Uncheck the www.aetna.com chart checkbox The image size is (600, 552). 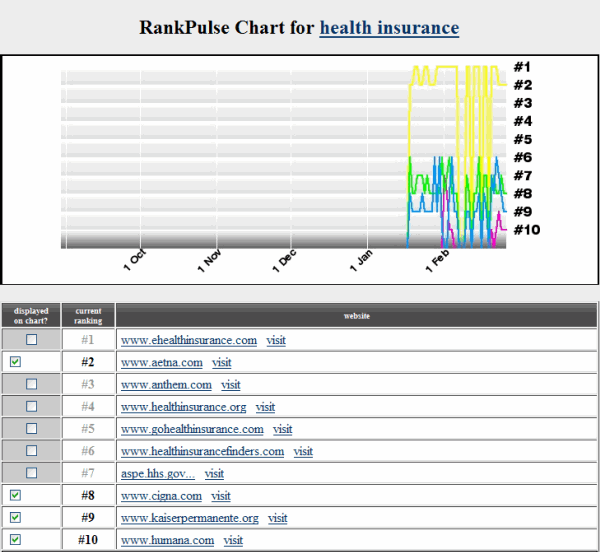pyautogui.click(x=15, y=361)
